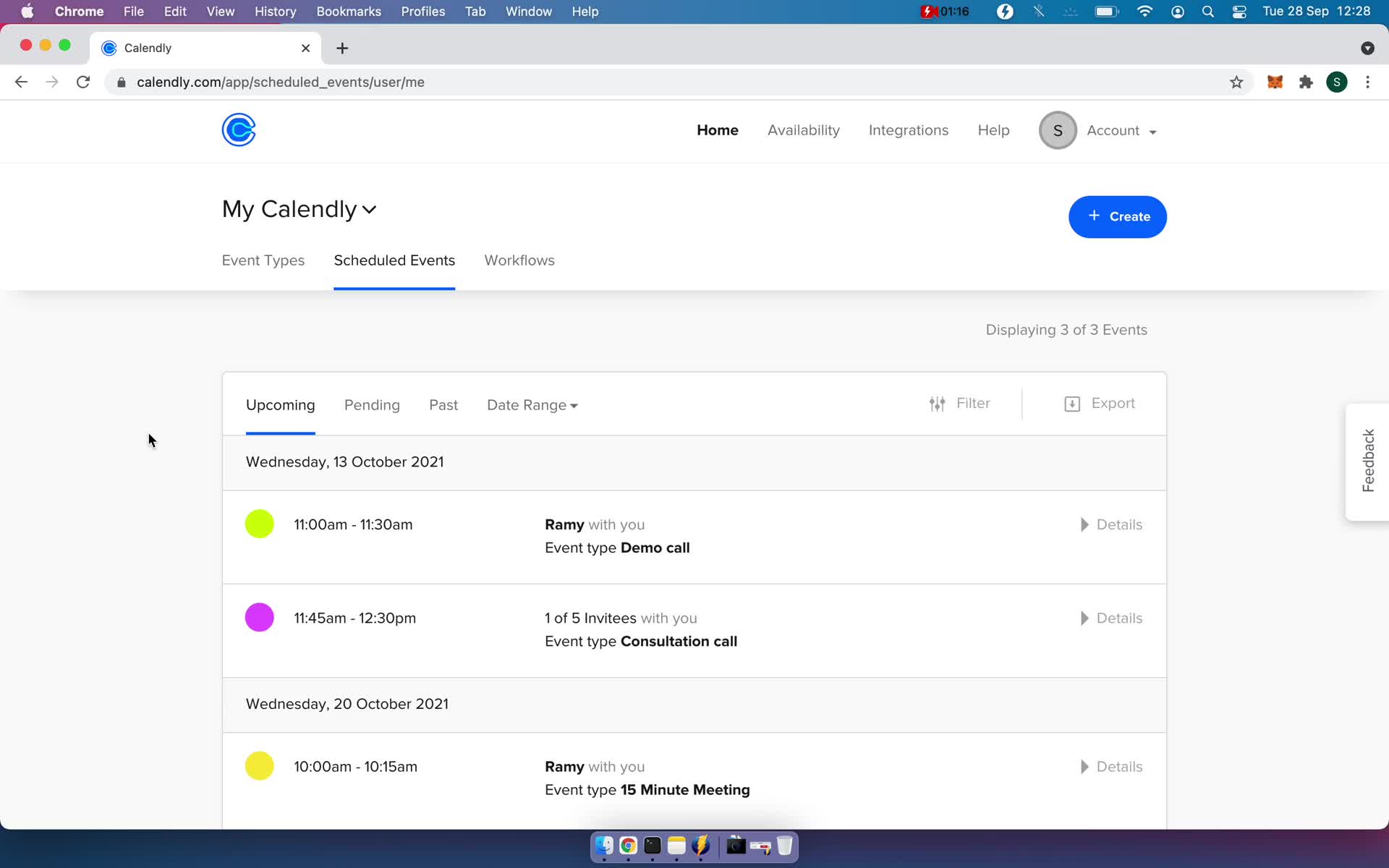Open Control Center in the menu bar
The width and height of the screenshot is (1389, 868).
click(1239, 12)
